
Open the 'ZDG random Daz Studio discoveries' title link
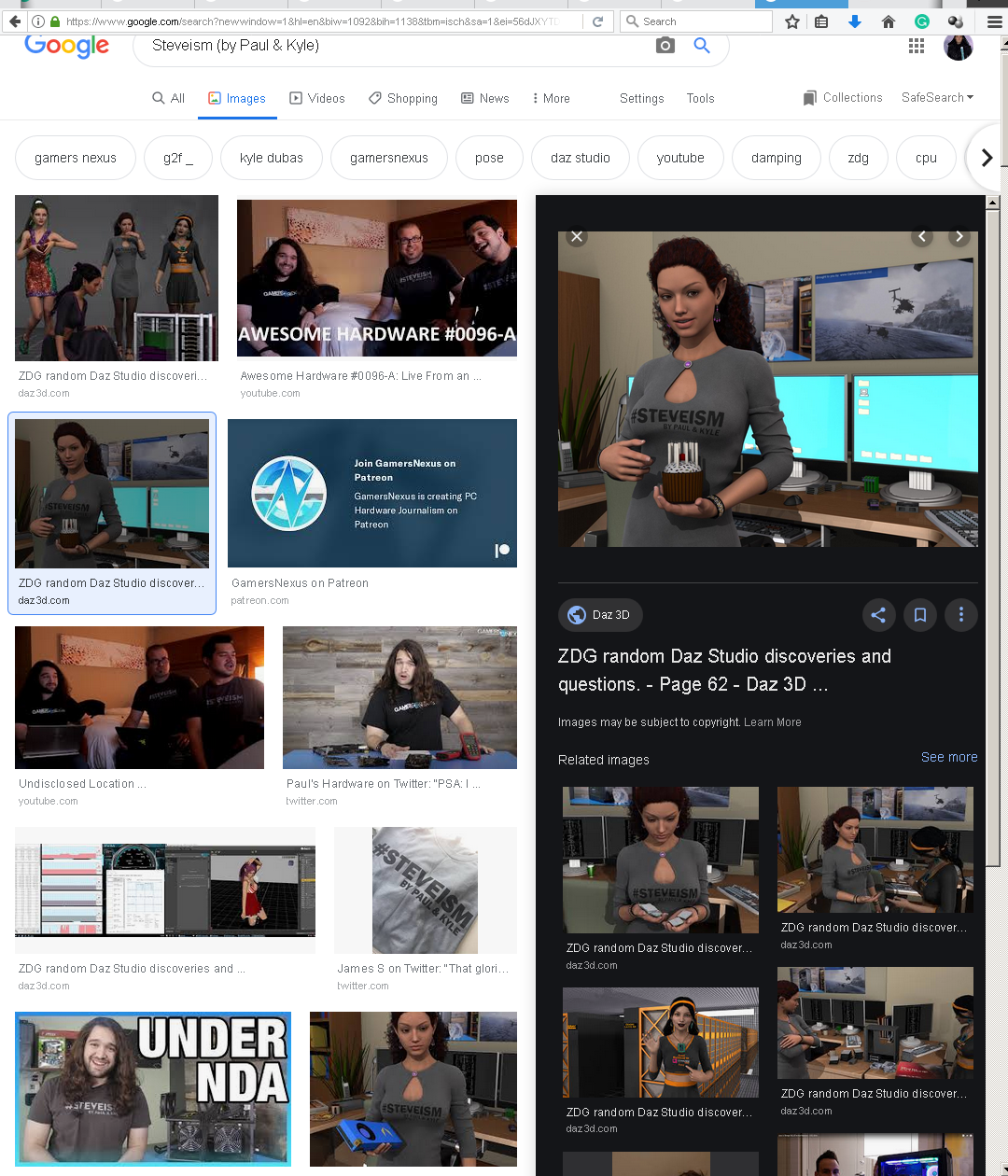724,670
